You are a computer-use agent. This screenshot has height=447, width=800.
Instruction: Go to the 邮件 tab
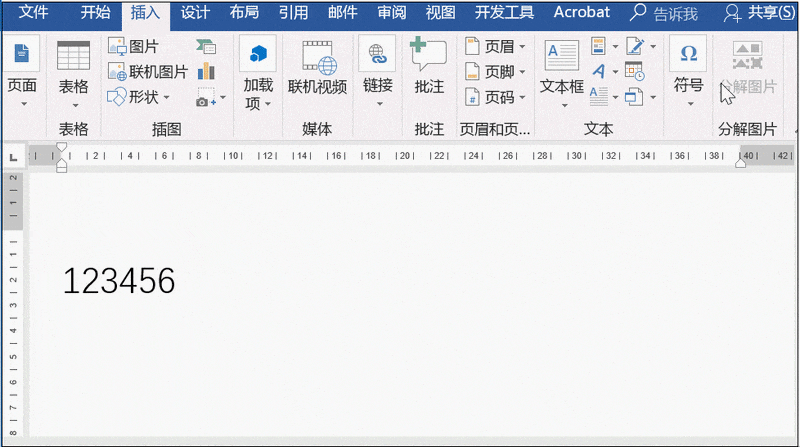pyautogui.click(x=342, y=12)
